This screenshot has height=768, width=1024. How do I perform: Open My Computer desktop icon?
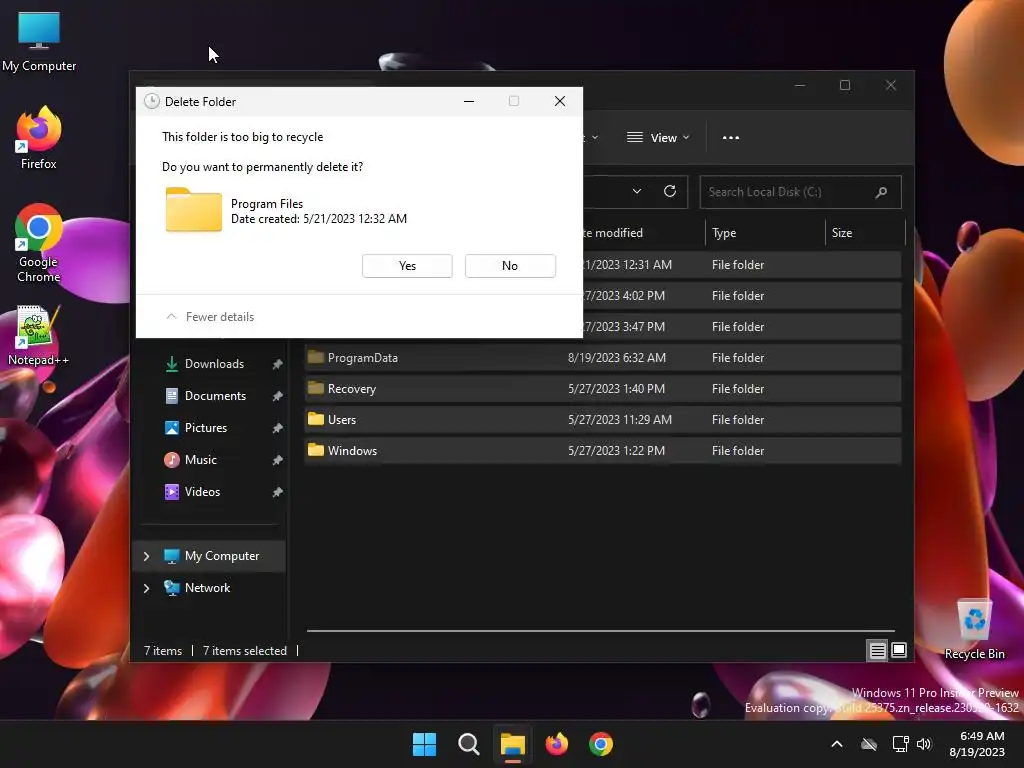pos(39,41)
